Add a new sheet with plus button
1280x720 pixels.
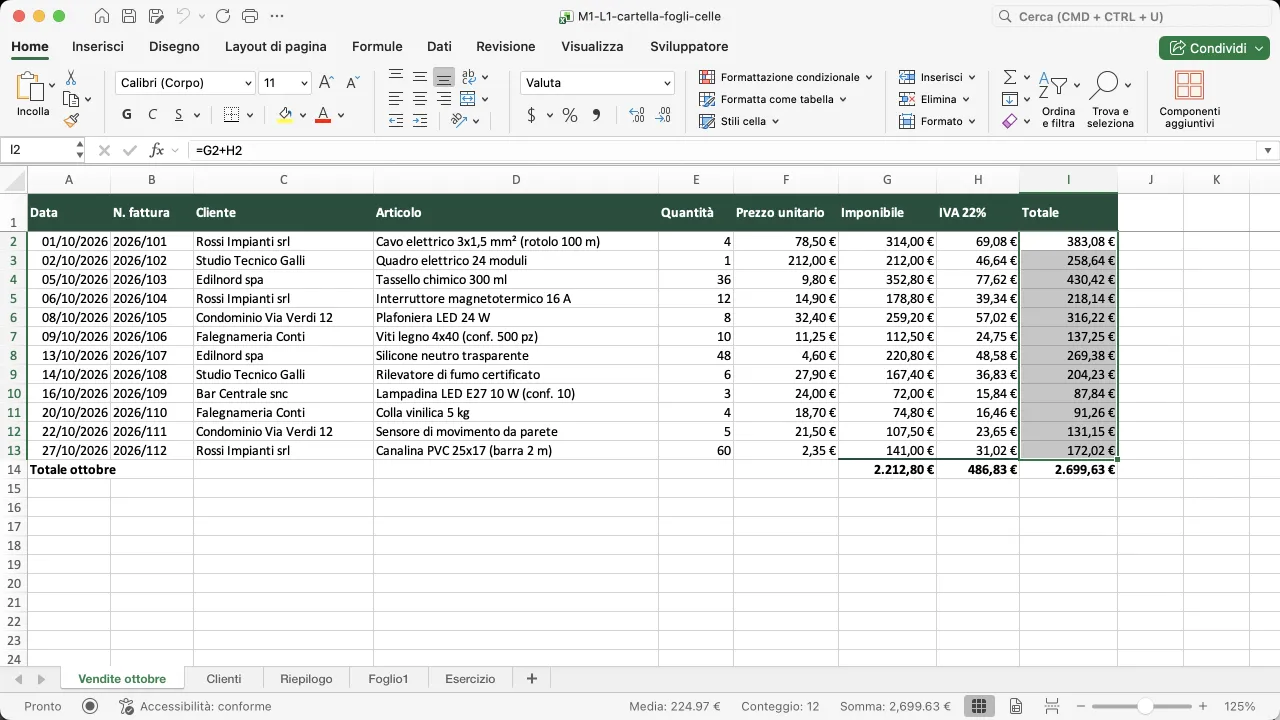(531, 679)
